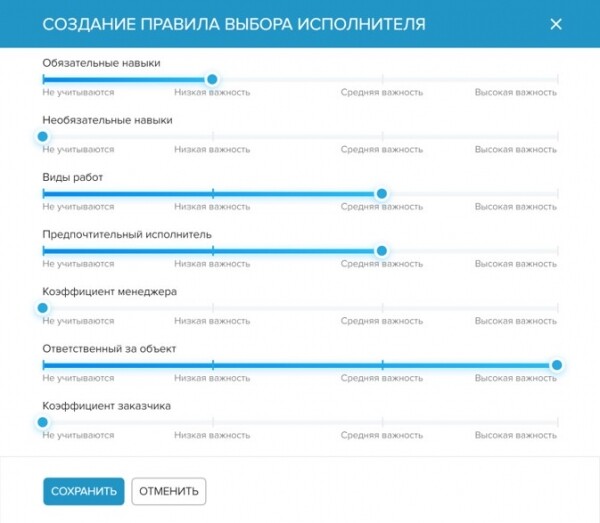Viewport: 600px width, 523px height.
Task: Set Ответственный за объект to Низкая важность
Action: coord(212,365)
